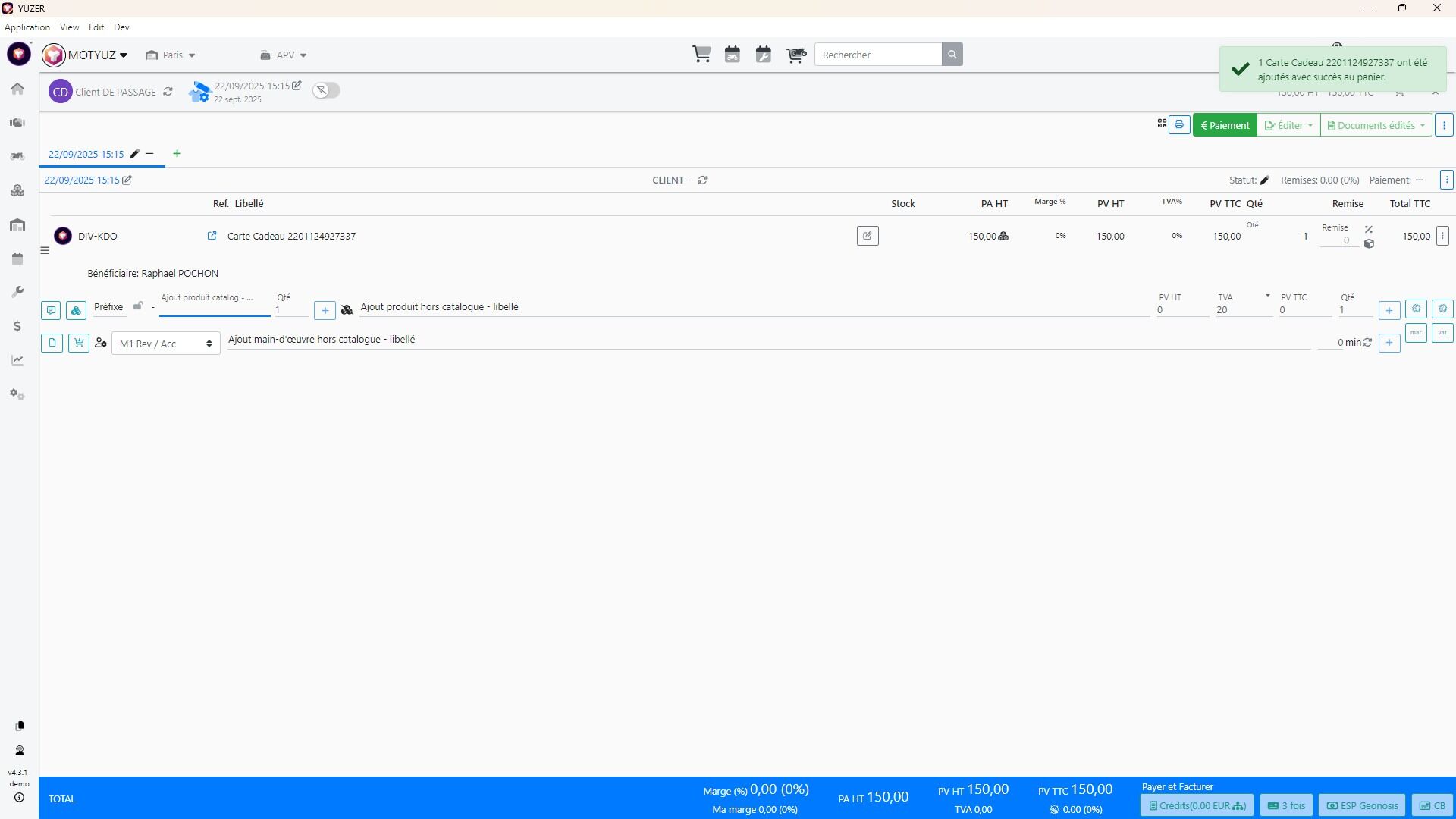This screenshot has height=819, width=1456.
Task: Click the search magnifier button
Action: pos(952,55)
